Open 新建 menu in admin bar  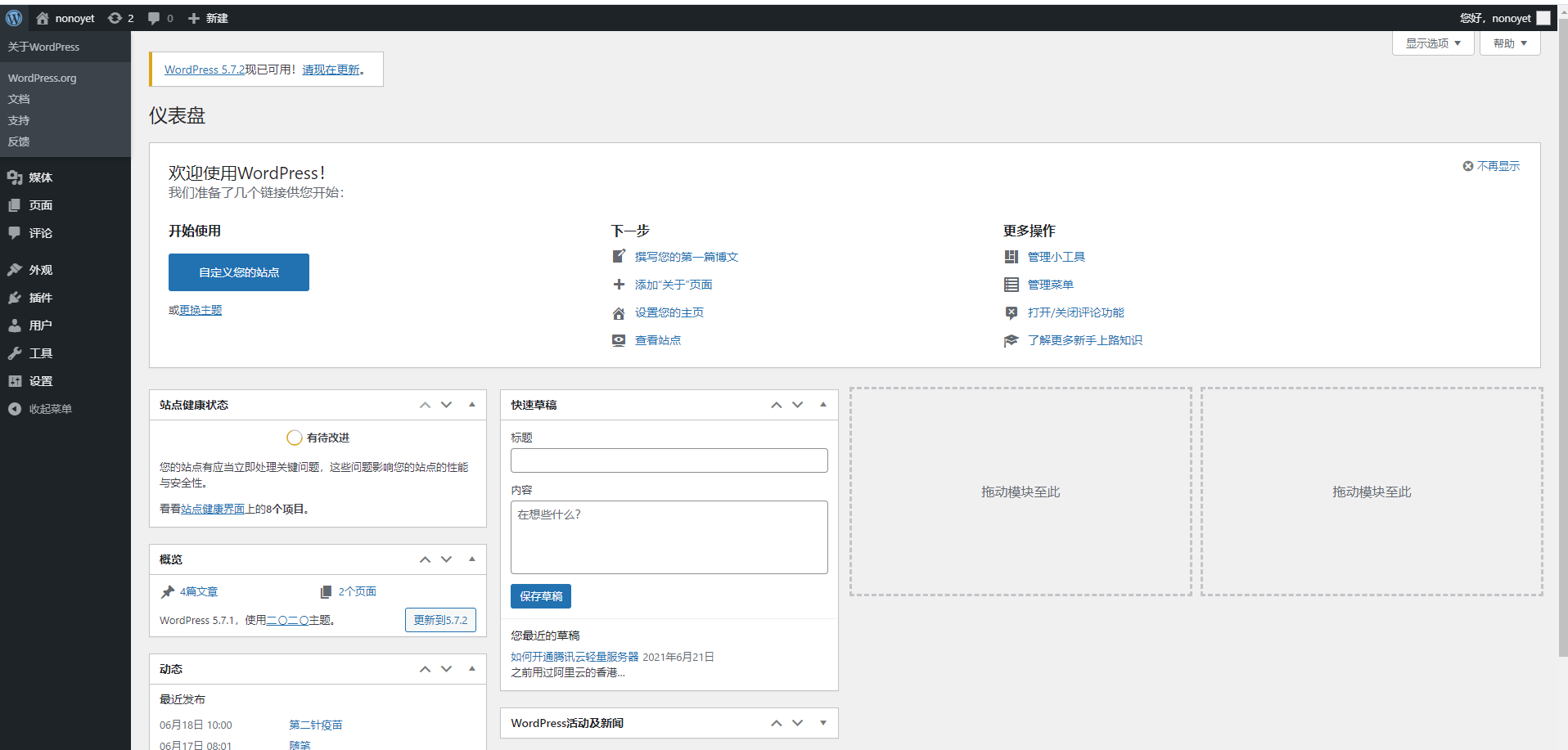(208, 18)
